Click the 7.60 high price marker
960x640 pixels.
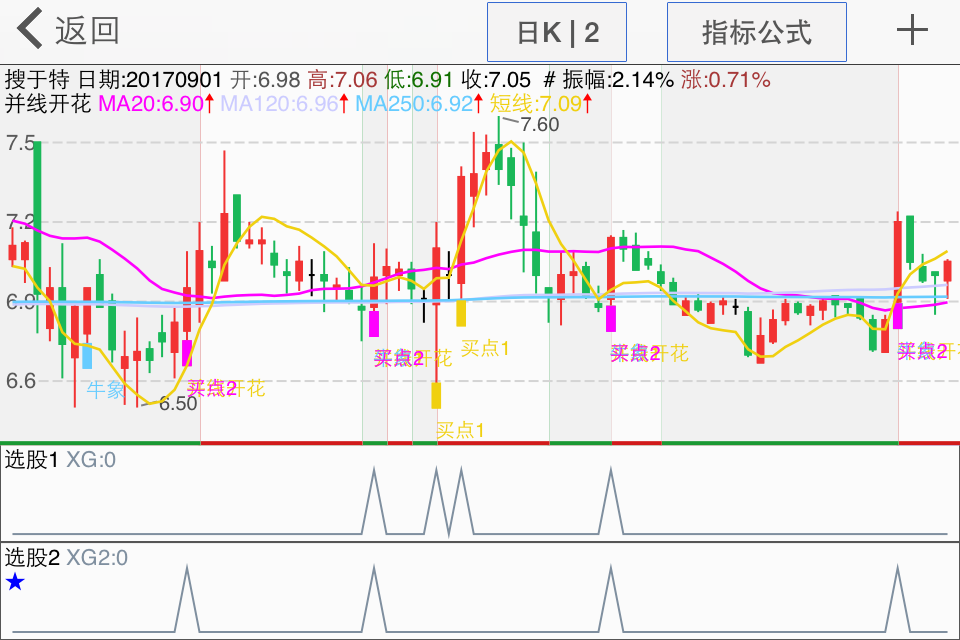[539, 124]
